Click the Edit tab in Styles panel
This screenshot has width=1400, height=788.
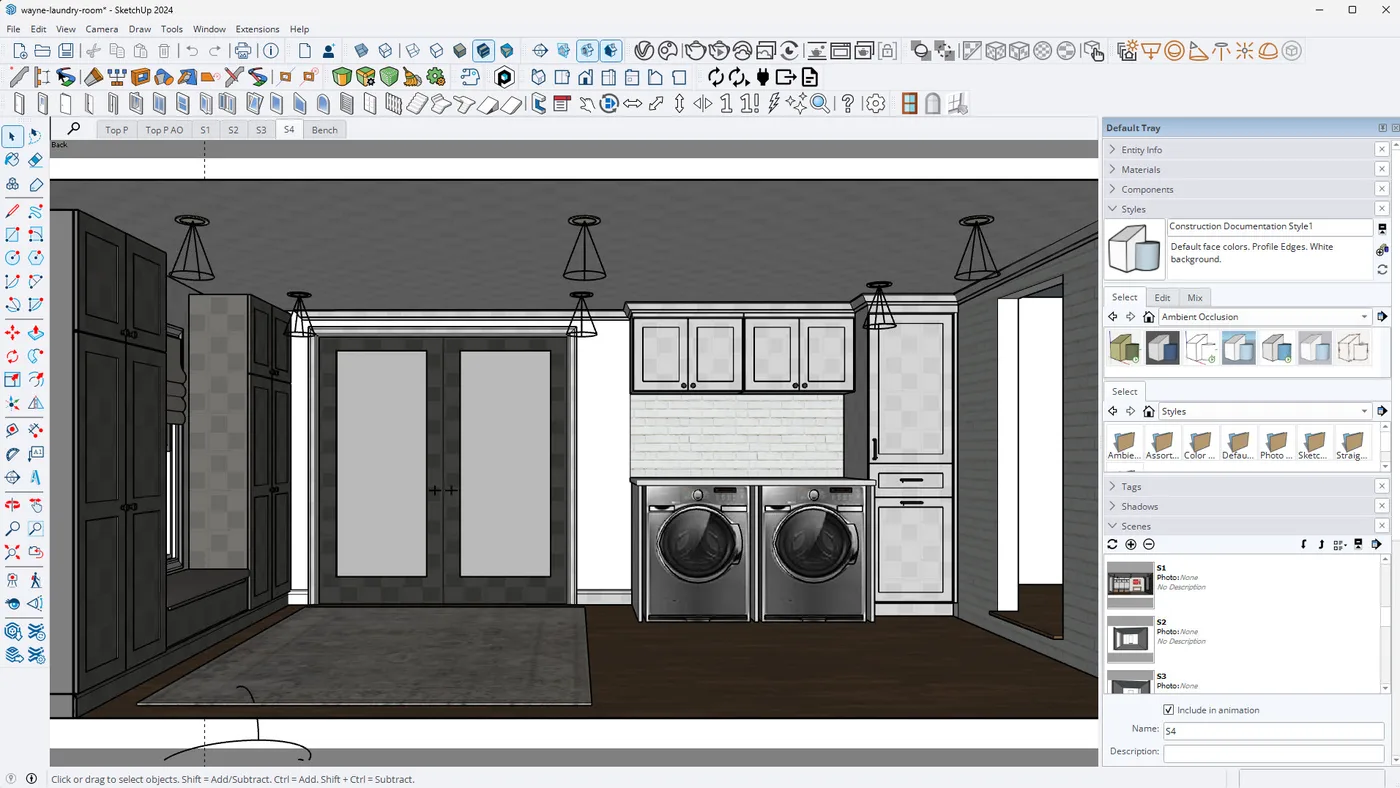pyautogui.click(x=1162, y=297)
